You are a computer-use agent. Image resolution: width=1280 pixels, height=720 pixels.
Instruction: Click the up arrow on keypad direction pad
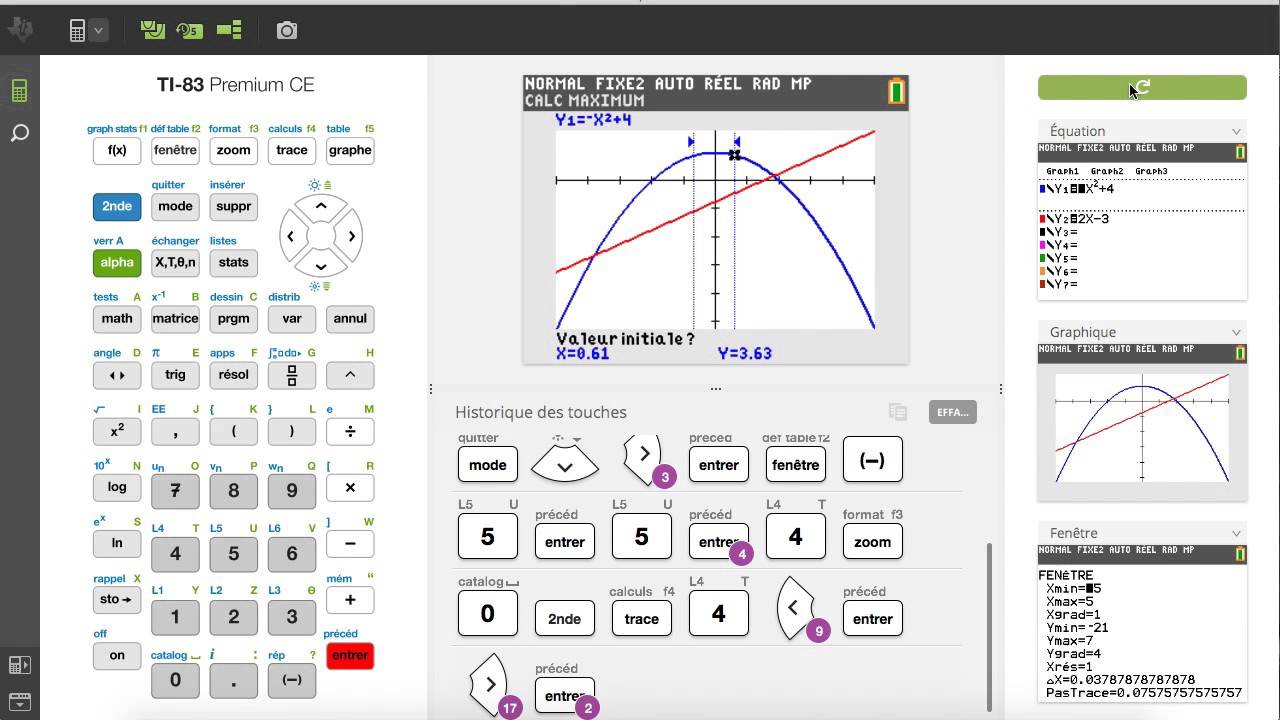tap(321, 206)
